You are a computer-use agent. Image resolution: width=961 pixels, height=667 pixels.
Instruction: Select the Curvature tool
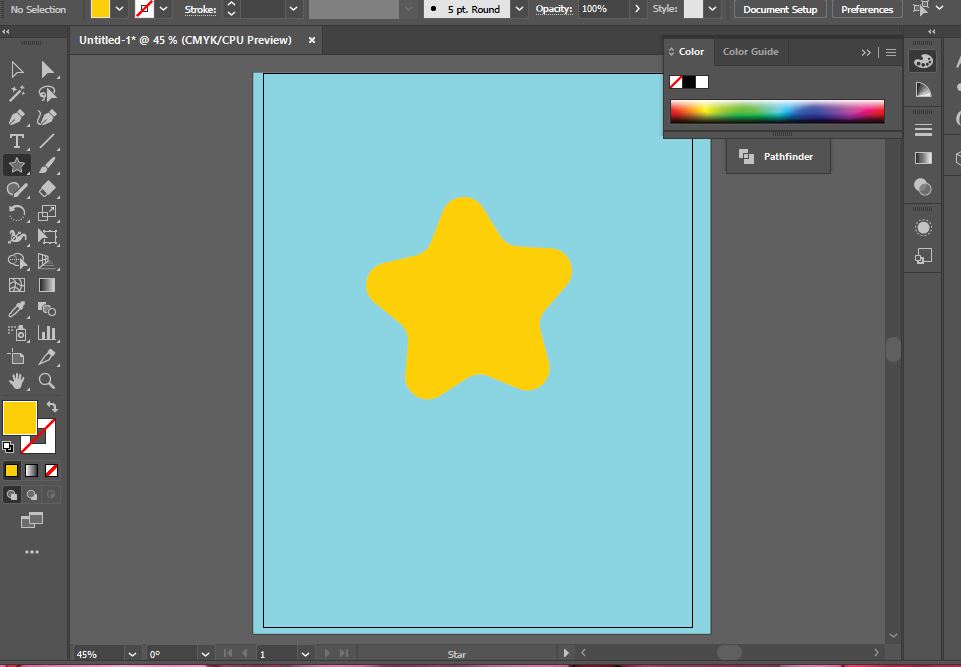coord(47,117)
